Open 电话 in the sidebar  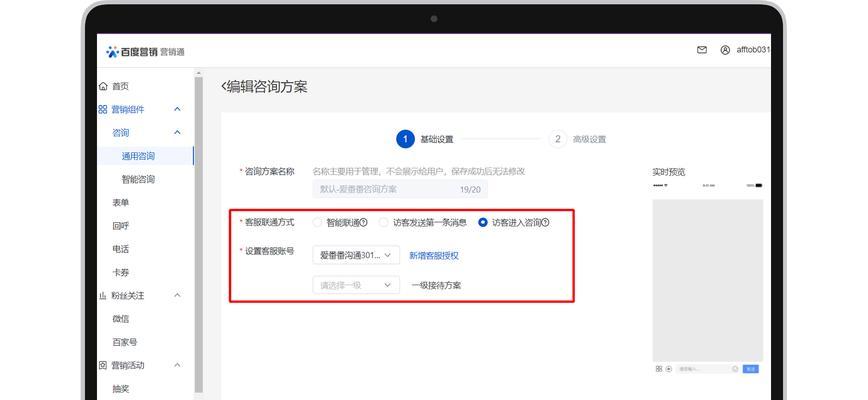pyautogui.click(x=121, y=249)
